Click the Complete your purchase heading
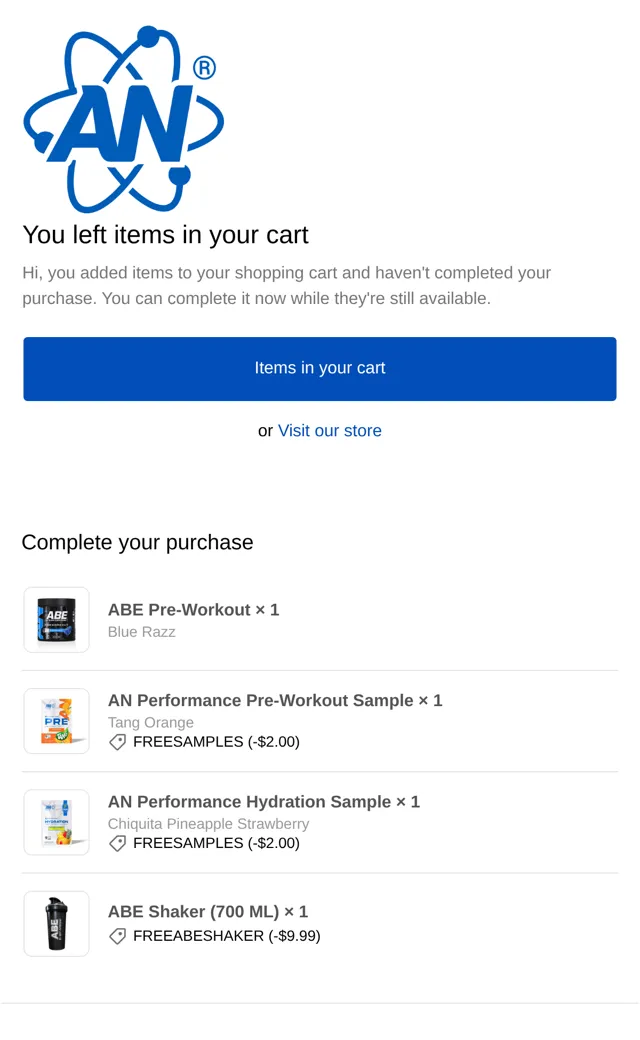The image size is (640, 1040). click(x=137, y=543)
